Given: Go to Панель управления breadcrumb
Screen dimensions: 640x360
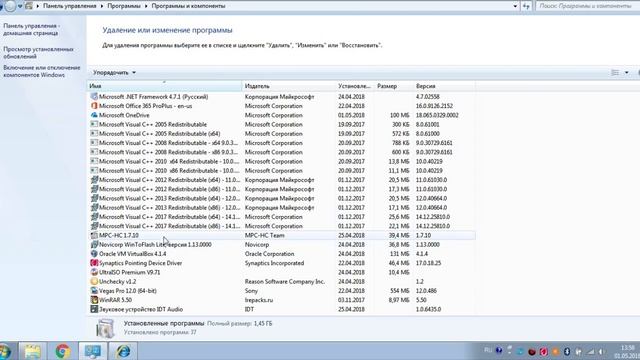Looking at the screenshot, I should click(69, 6).
